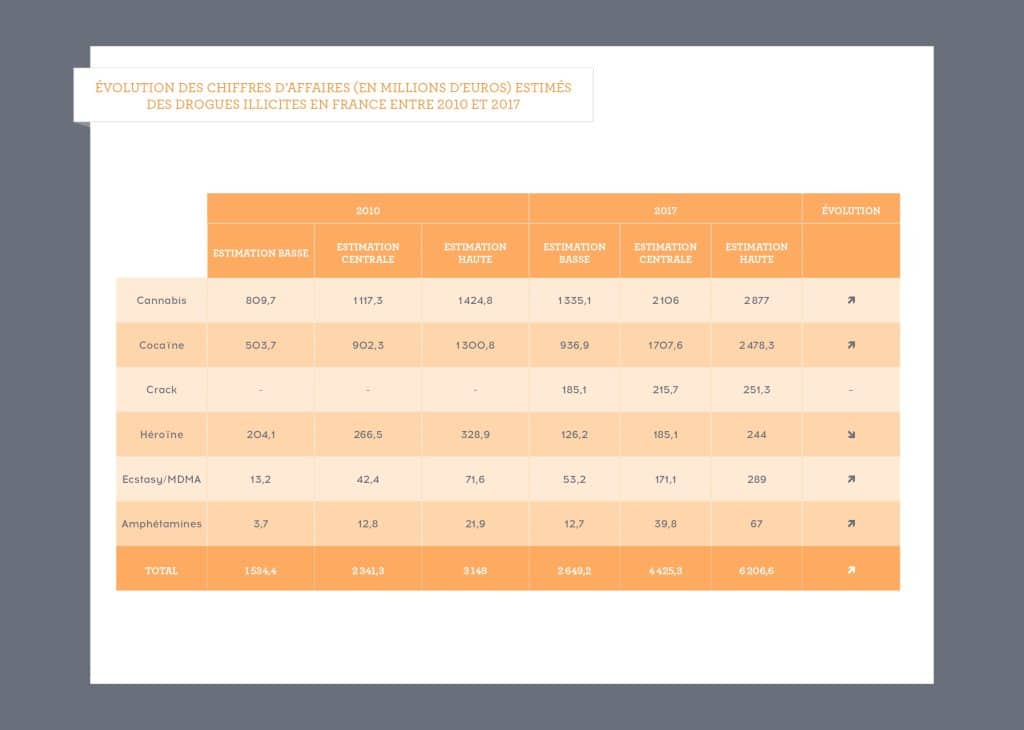Screen dimensions: 1024x730
Task: Click the evolution arrow in Amphétamines row
Action: 851,523
